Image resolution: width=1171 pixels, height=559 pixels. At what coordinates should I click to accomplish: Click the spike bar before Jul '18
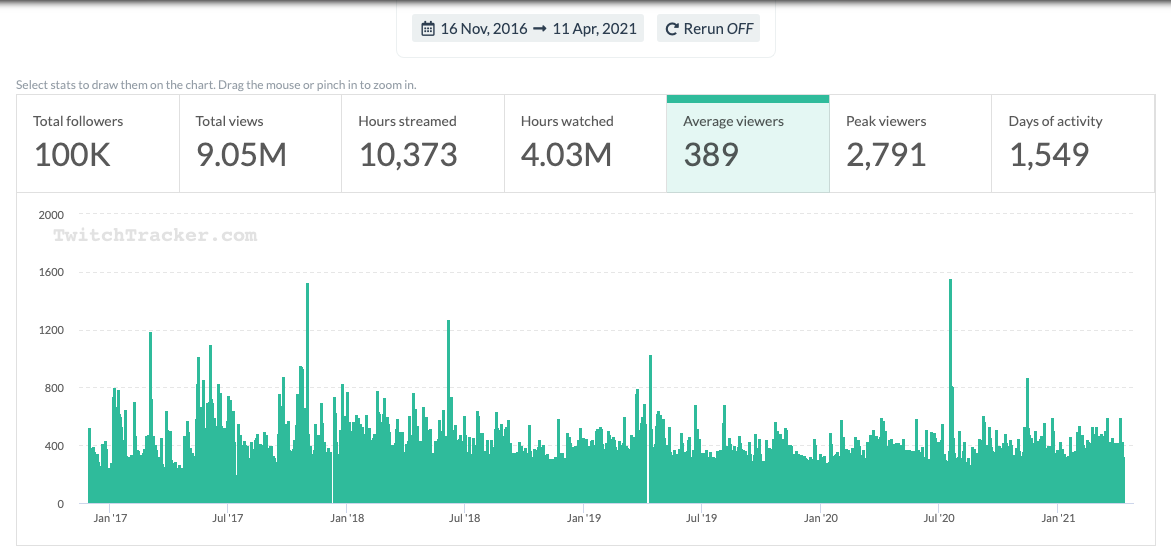coord(448,412)
